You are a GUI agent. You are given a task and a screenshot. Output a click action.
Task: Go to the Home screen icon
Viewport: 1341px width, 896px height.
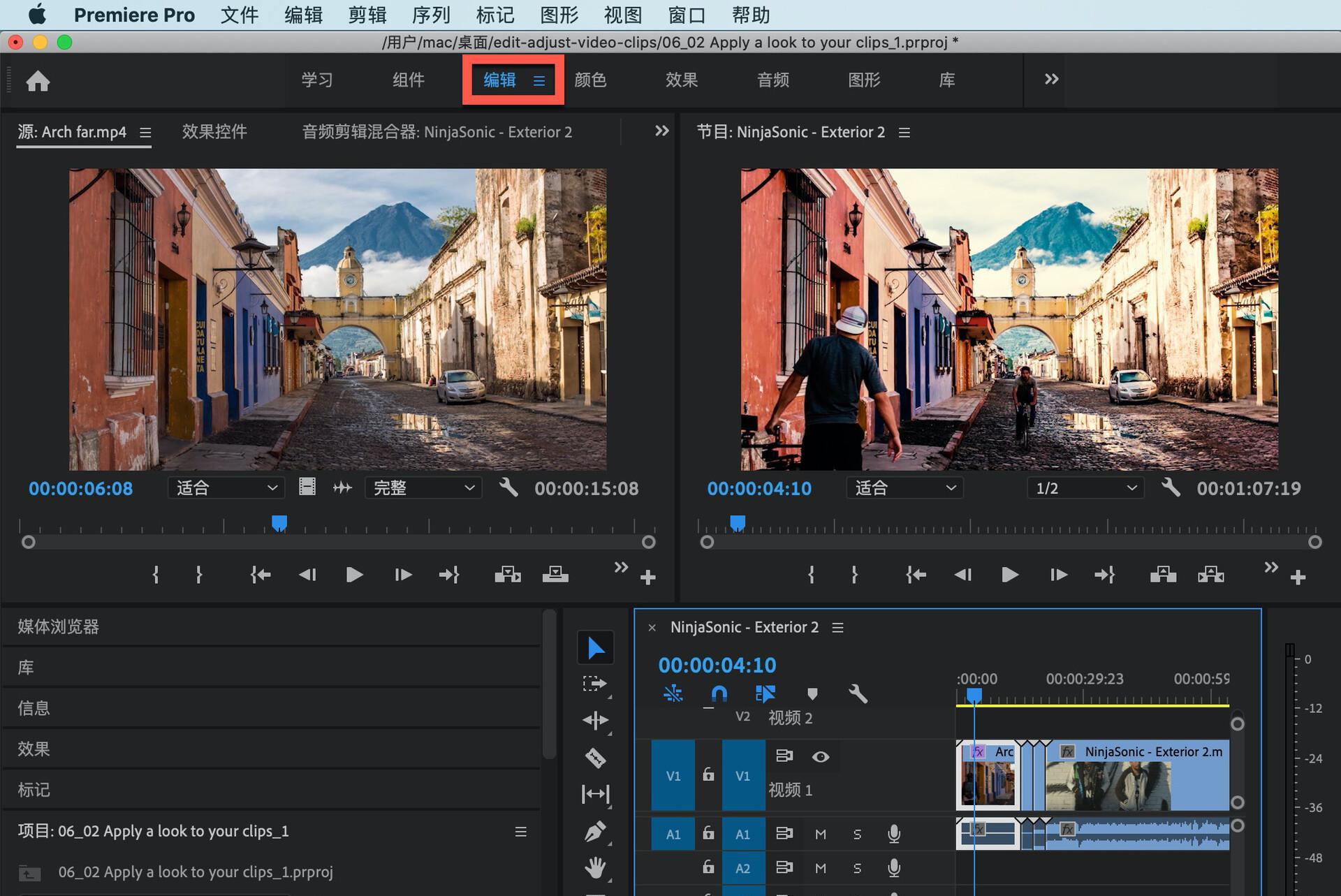pyautogui.click(x=38, y=81)
